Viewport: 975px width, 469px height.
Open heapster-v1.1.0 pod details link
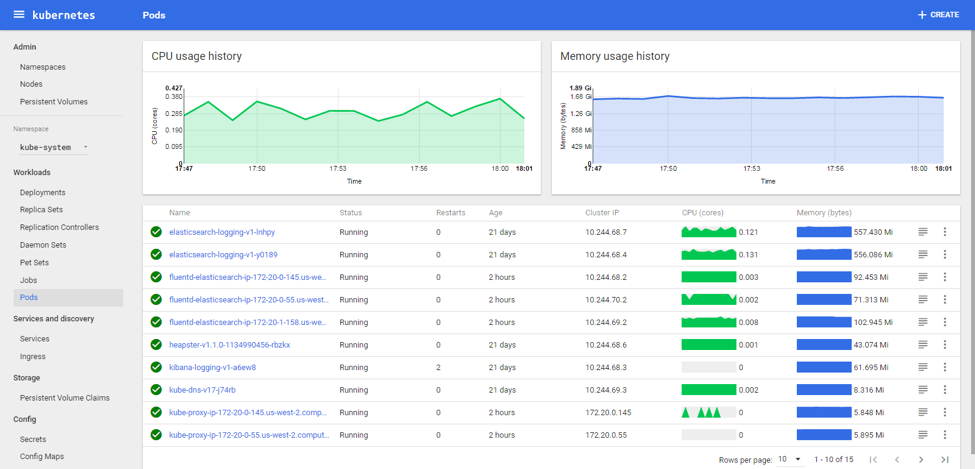[229, 345]
